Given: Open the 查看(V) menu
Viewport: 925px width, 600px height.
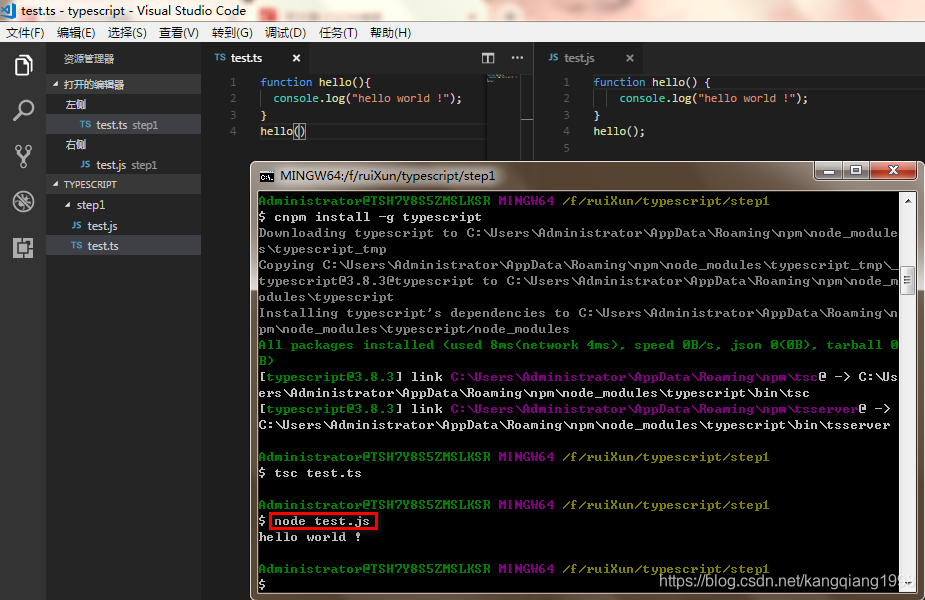Looking at the screenshot, I should pyautogui.click(x=179, y=32).
